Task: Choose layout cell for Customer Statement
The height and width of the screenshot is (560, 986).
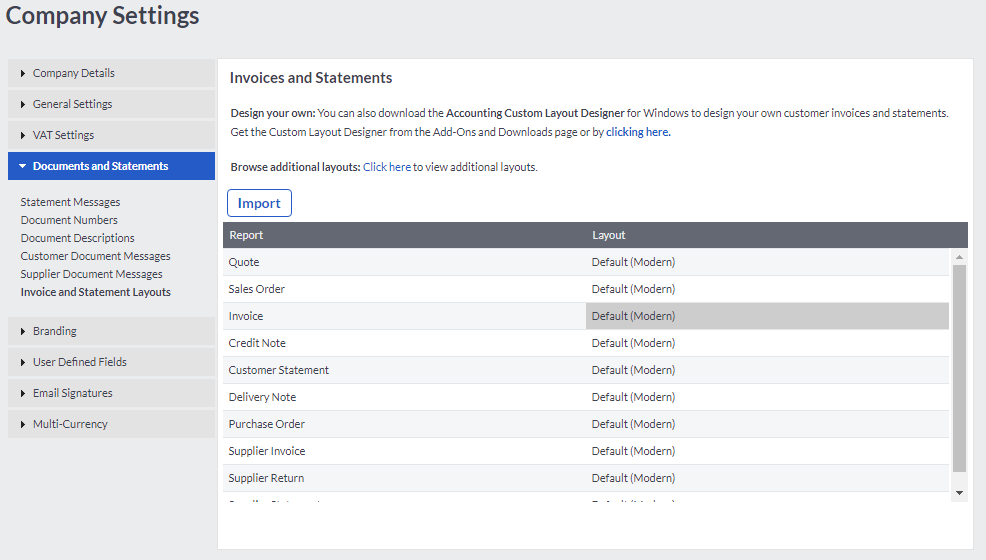Action: [x=766, y=370]
